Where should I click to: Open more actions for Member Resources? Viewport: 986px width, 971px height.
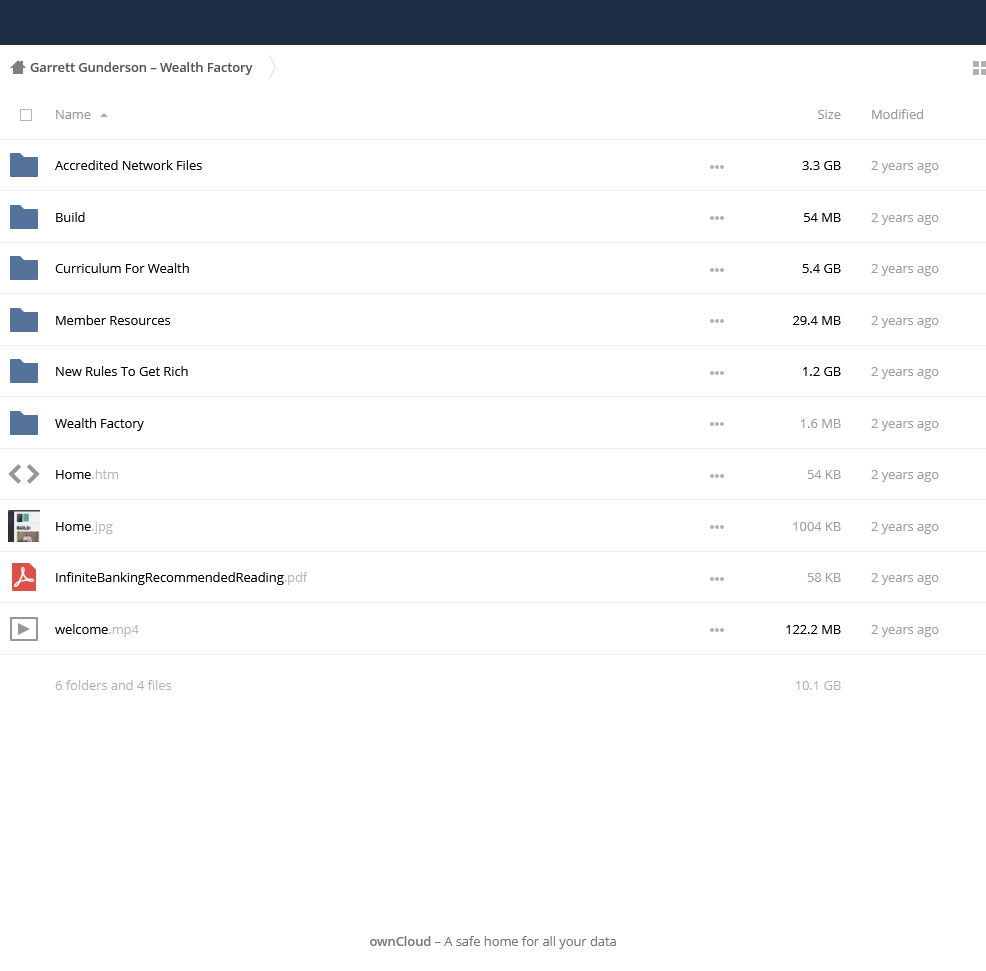pyautogui.click(x=717, y=321)
